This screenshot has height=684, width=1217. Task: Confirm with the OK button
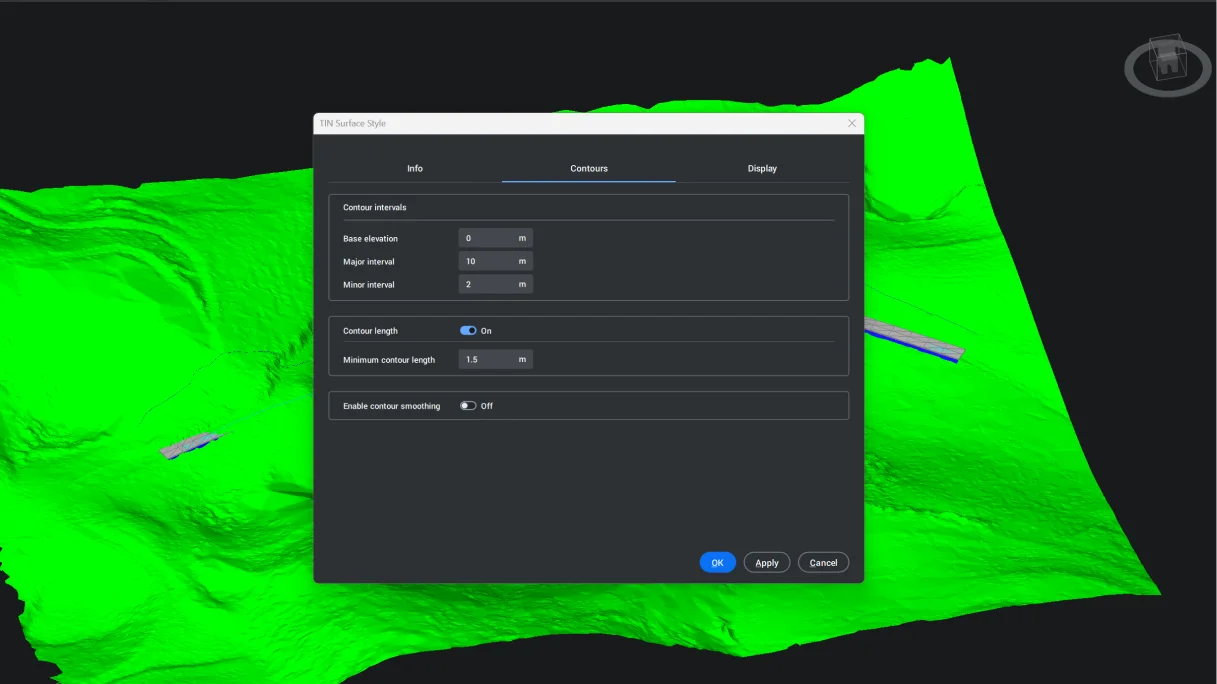[x=717, y=563]
